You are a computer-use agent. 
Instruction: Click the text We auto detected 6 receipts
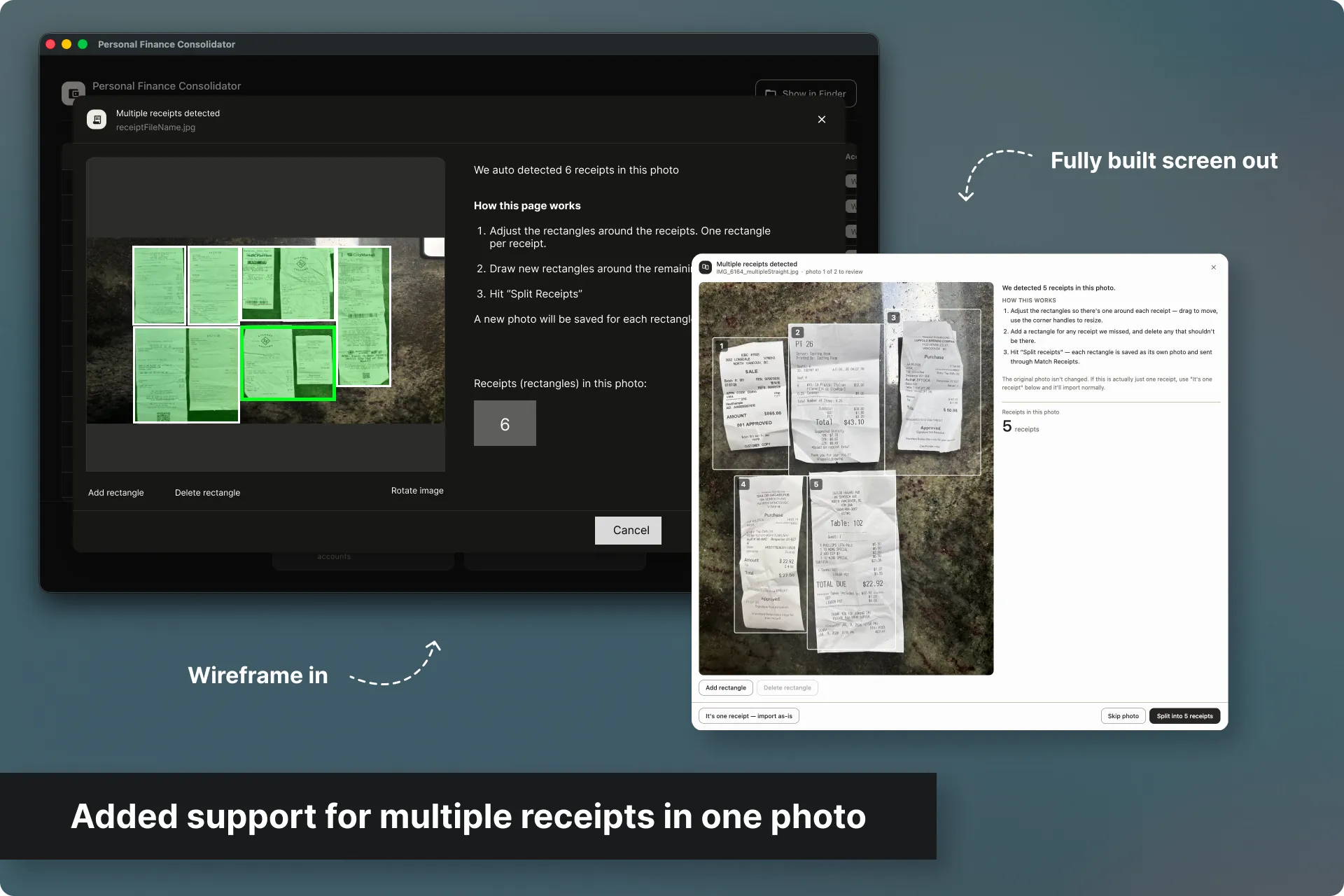pyautogui.click(x=576, y=170)
